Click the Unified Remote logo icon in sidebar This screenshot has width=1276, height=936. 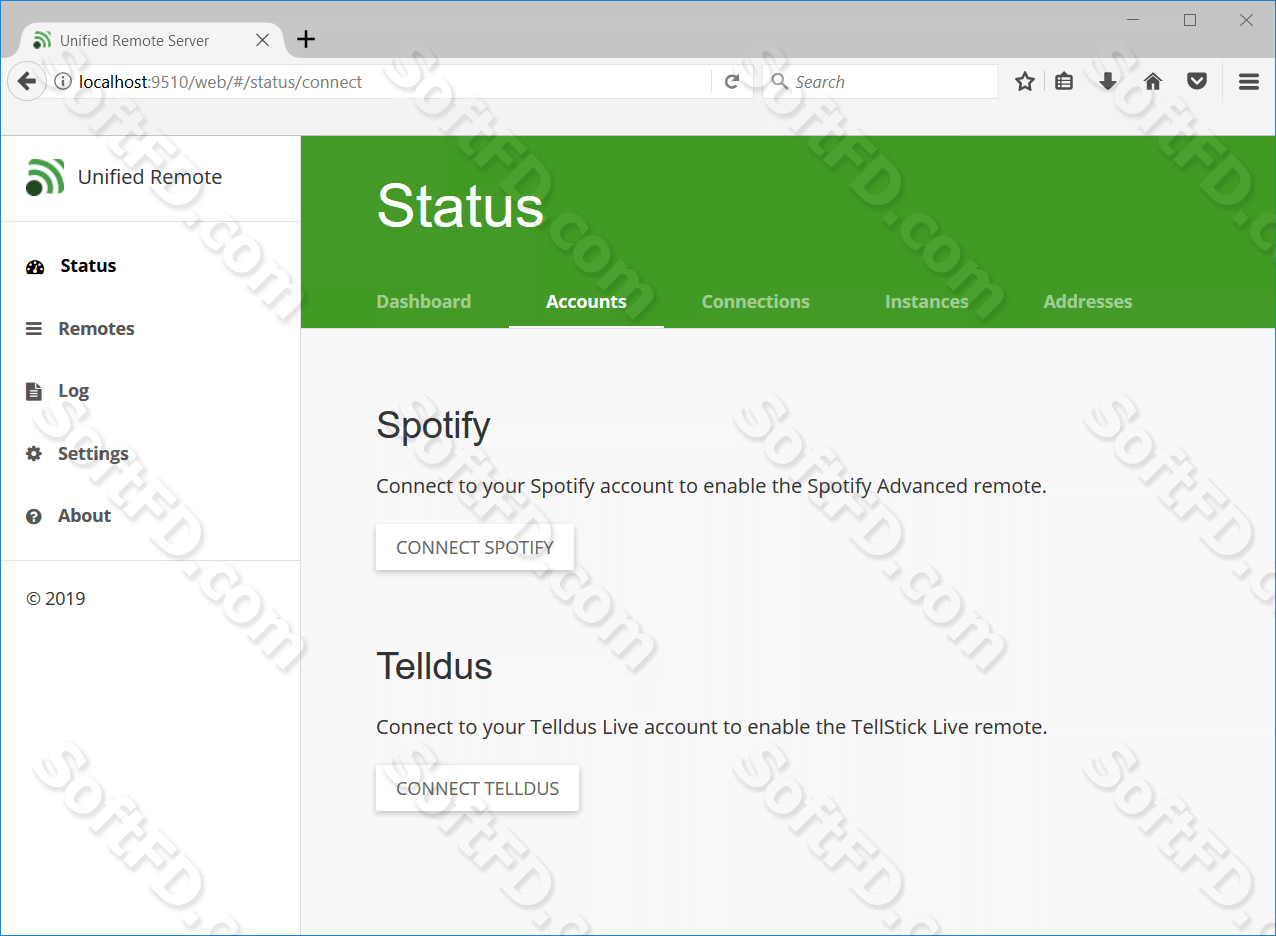45,177
